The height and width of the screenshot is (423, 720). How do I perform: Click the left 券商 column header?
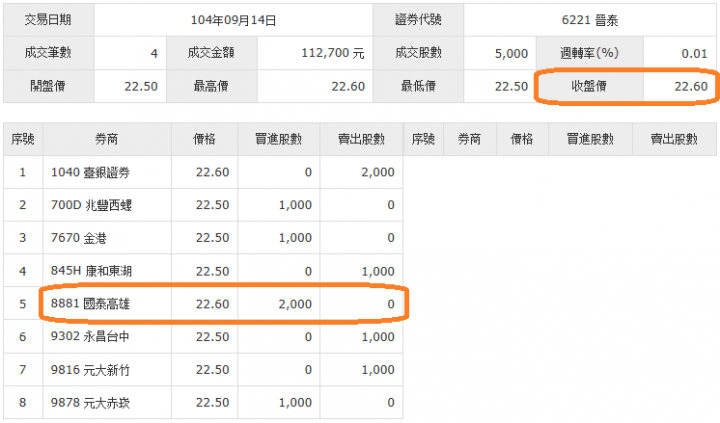click(x=107, y=139)
